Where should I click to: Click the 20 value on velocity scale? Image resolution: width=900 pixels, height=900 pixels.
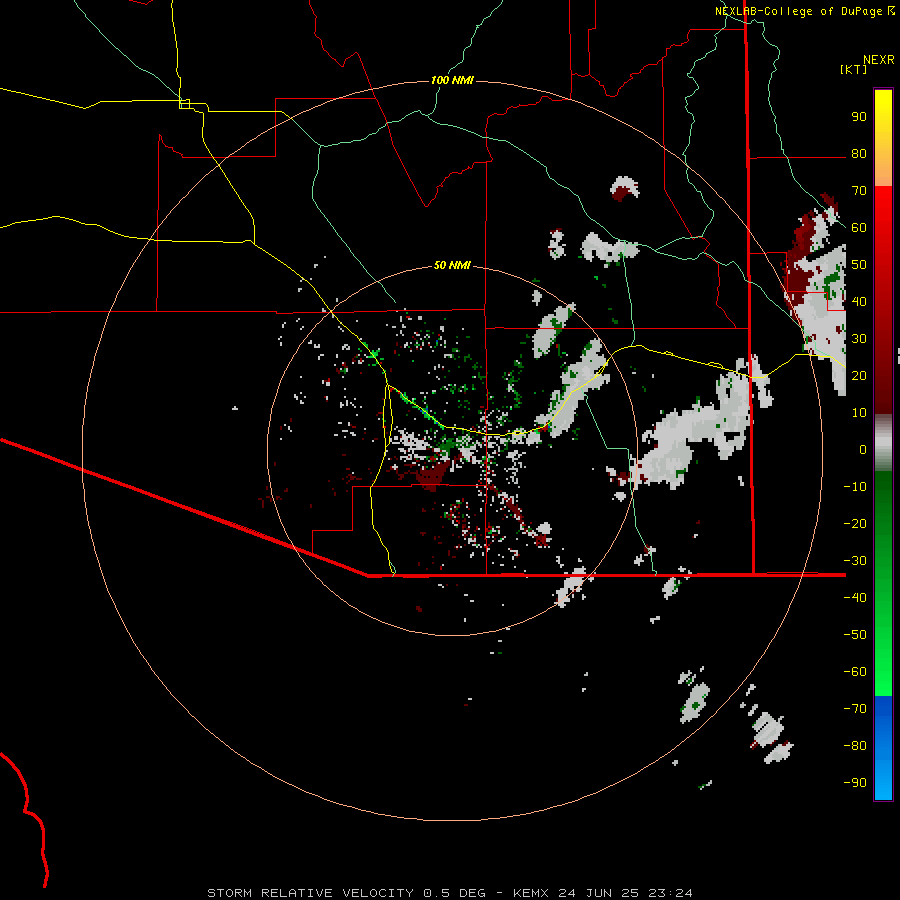coord(859,375)
